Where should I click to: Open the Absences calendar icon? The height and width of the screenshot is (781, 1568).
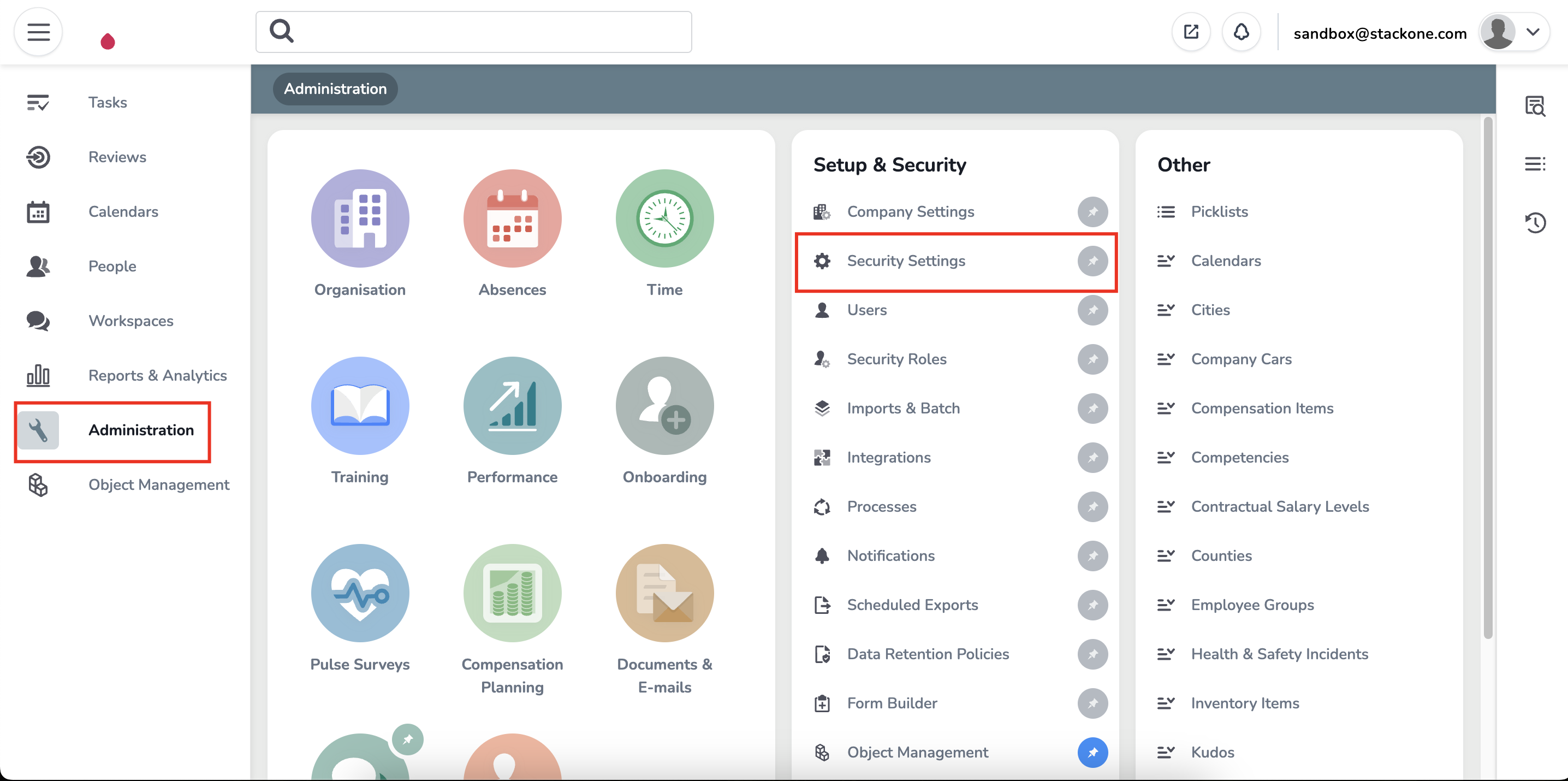click(x=512, y=218)
